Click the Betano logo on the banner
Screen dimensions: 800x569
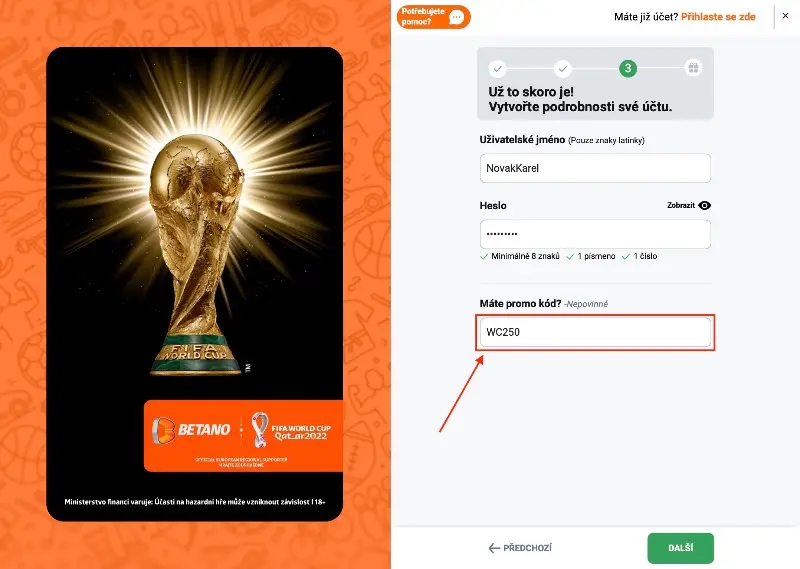coord(191,430)
